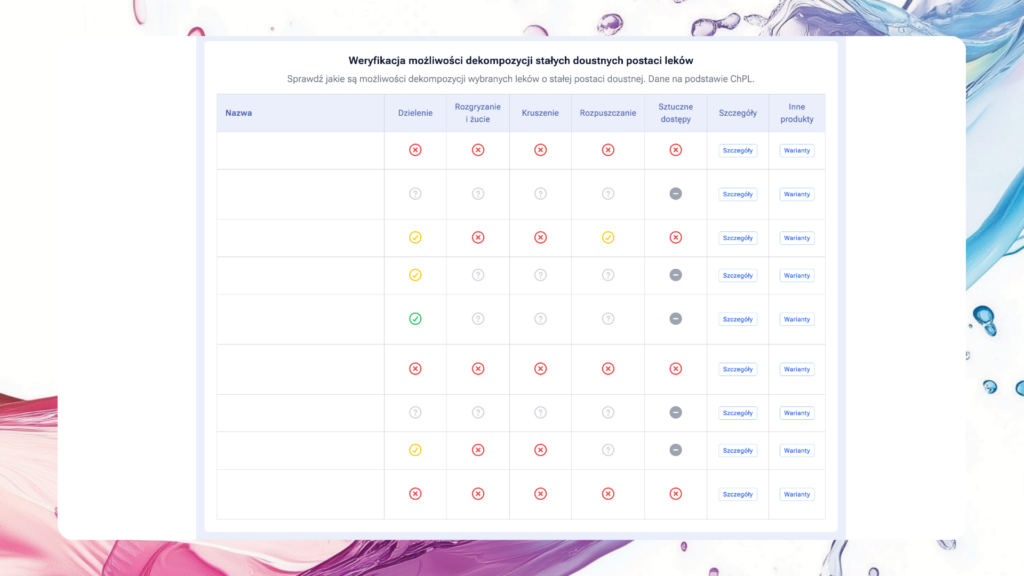The height and width of the screenshot is (576, 1024).
Task: Click the yellow checkmark in the Rozpuszczanie column
Action: coord(608,238)
